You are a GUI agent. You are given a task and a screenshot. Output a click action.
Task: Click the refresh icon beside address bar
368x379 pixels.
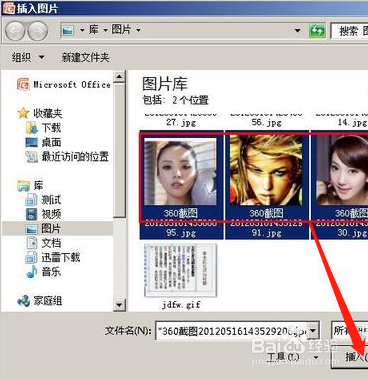(x=317, y=31)
